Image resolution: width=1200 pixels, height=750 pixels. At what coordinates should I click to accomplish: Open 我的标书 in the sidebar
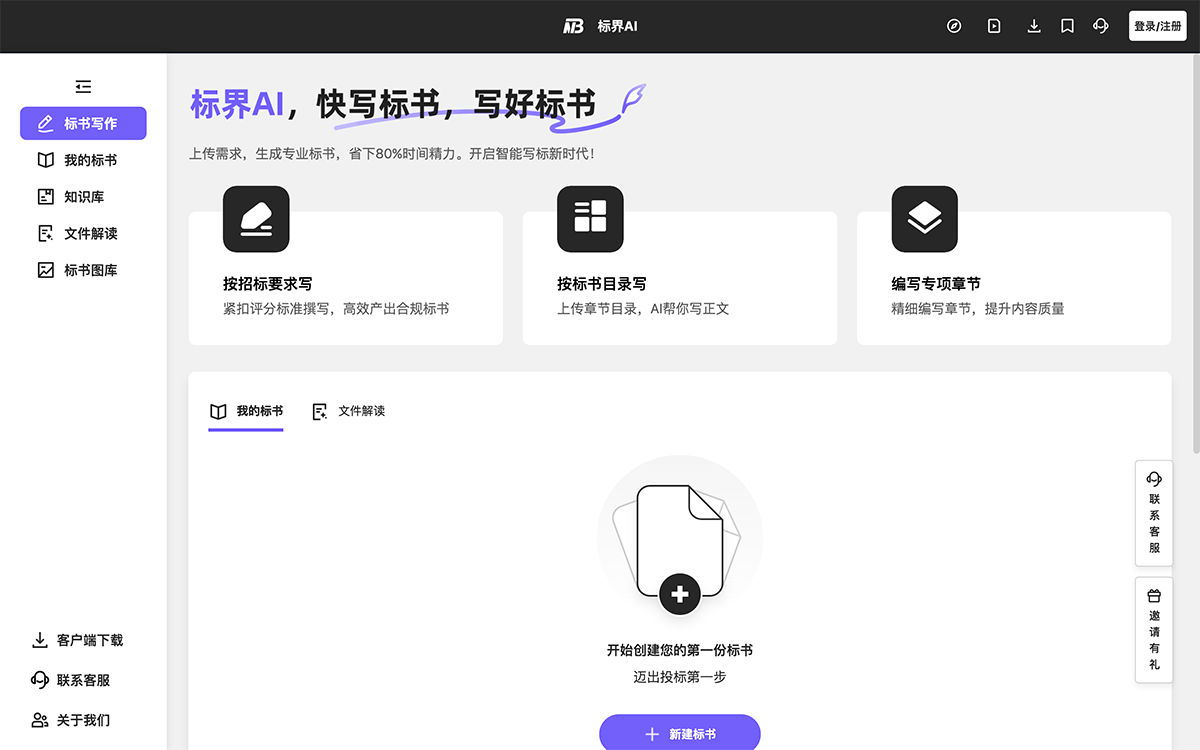click(83, 160)
